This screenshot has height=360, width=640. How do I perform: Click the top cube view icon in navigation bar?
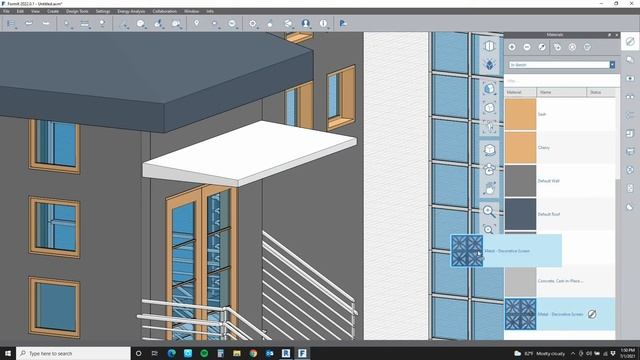pos(489,46)
